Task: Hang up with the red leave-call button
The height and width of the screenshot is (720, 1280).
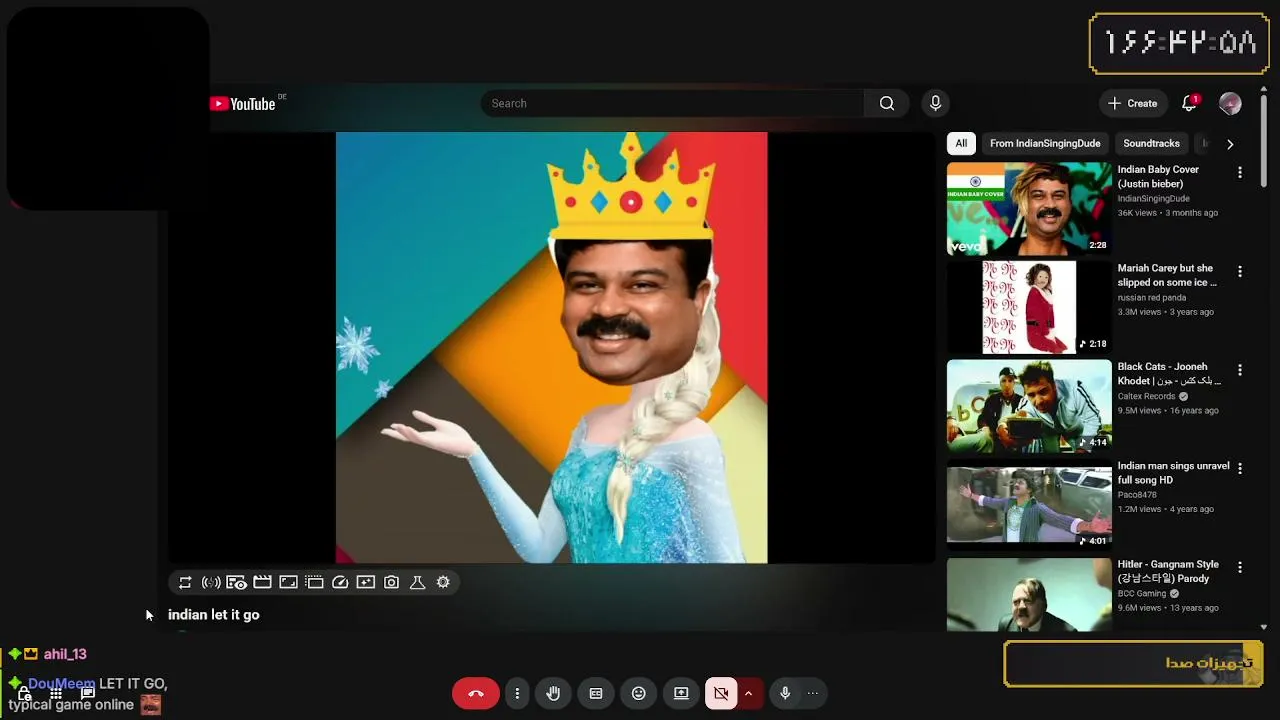Action: (x=475, y=693)
